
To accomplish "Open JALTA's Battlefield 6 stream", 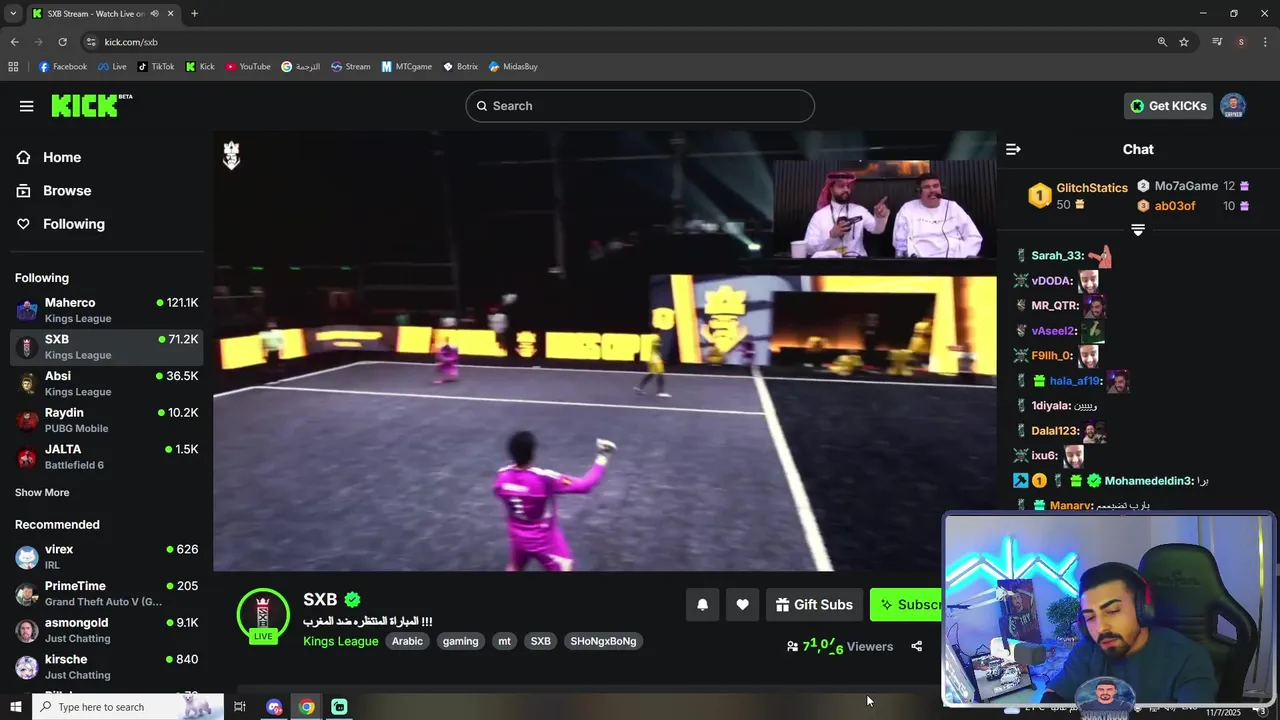I will (107, 457).
